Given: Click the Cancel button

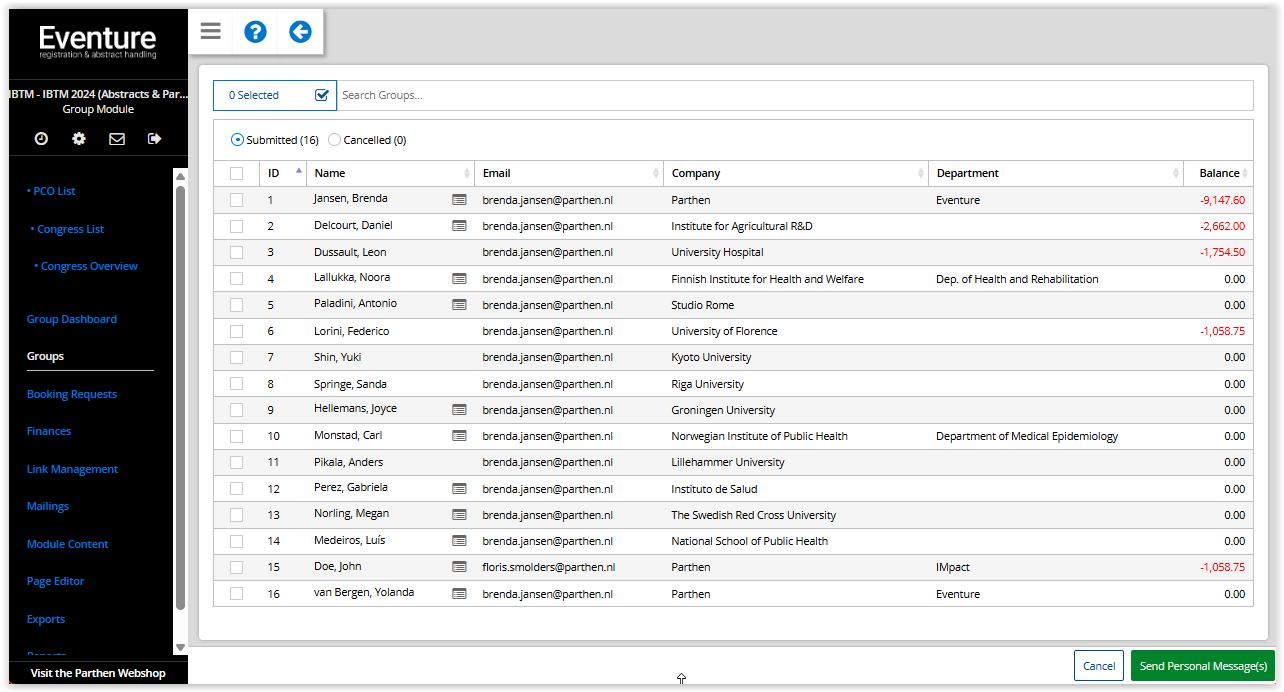Looking at the screenshot, I should [1099, 666].
